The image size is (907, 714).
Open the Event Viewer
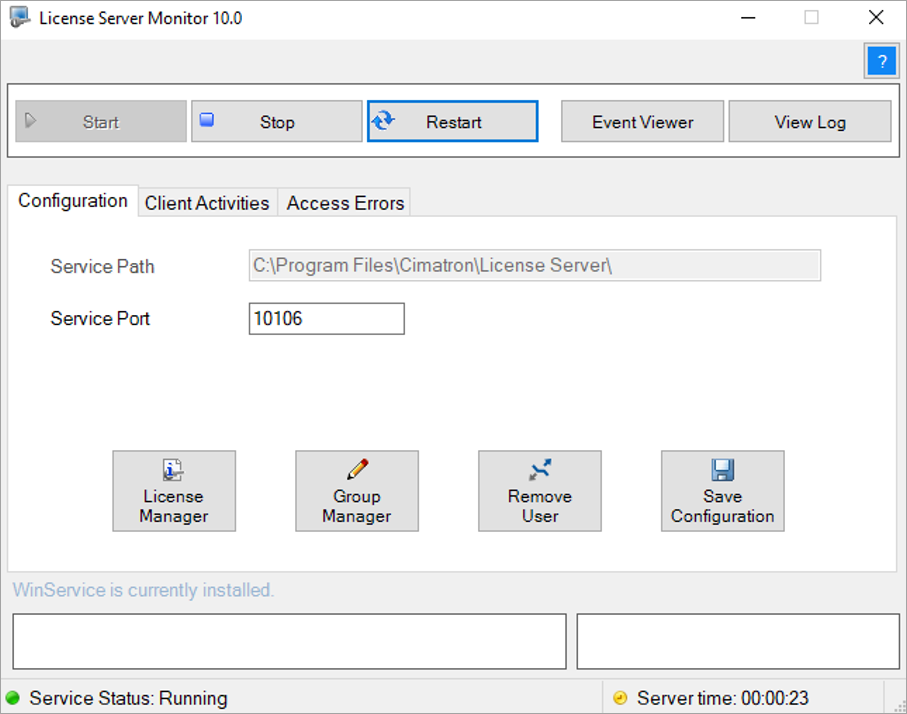click(x=642, y=122)
